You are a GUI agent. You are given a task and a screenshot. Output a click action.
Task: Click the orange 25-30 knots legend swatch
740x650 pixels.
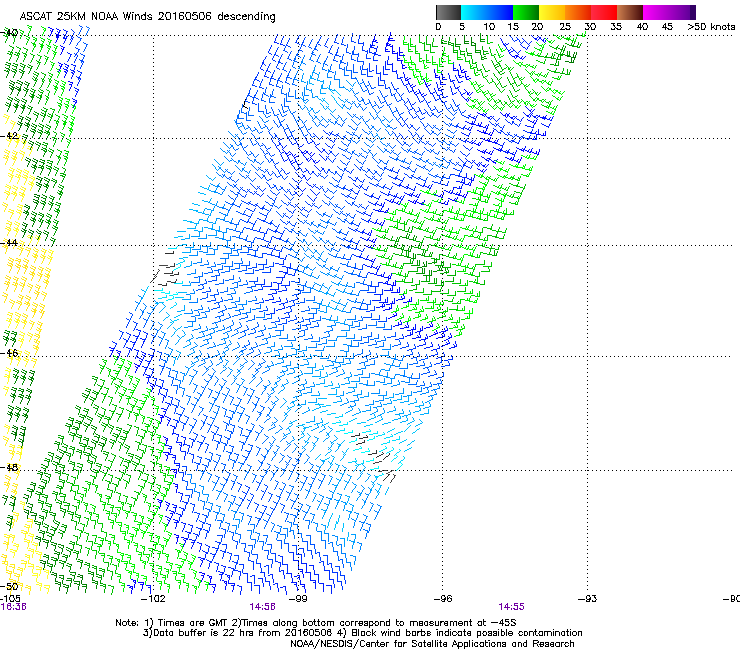coord(578,12)
